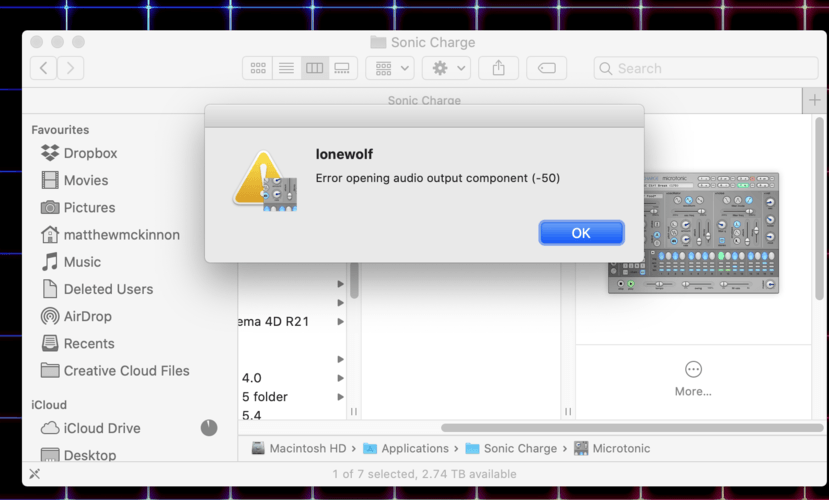
Task: Open Desktop in the sidebar
Action: pos(90,455)
